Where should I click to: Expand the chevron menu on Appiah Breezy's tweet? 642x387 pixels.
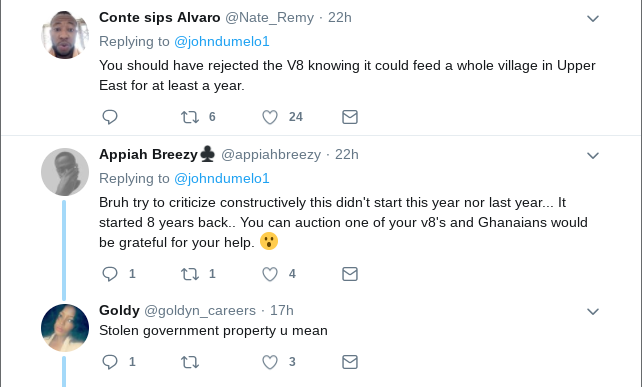tap(593, 156)
